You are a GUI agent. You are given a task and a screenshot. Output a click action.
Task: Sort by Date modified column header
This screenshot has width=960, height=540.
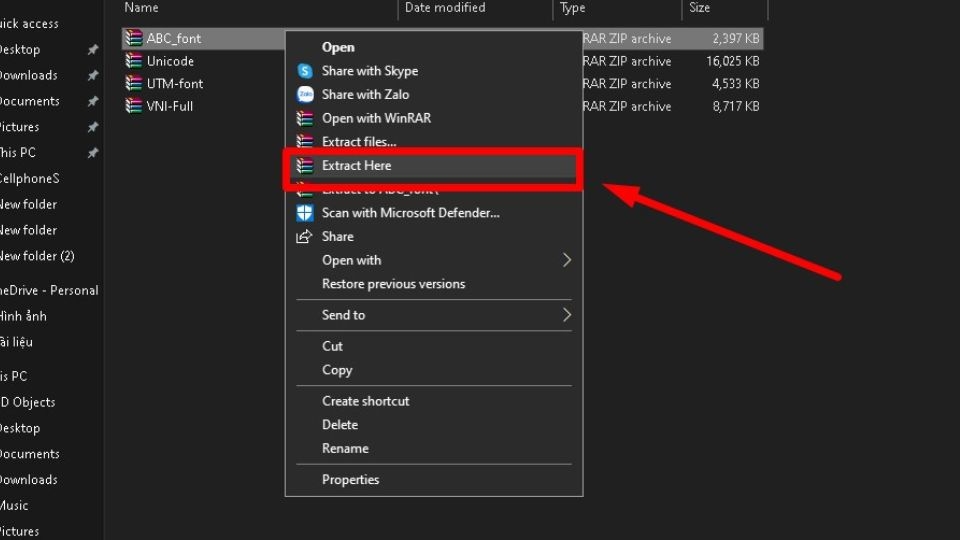pyautogui.click(x=445, y=8)
